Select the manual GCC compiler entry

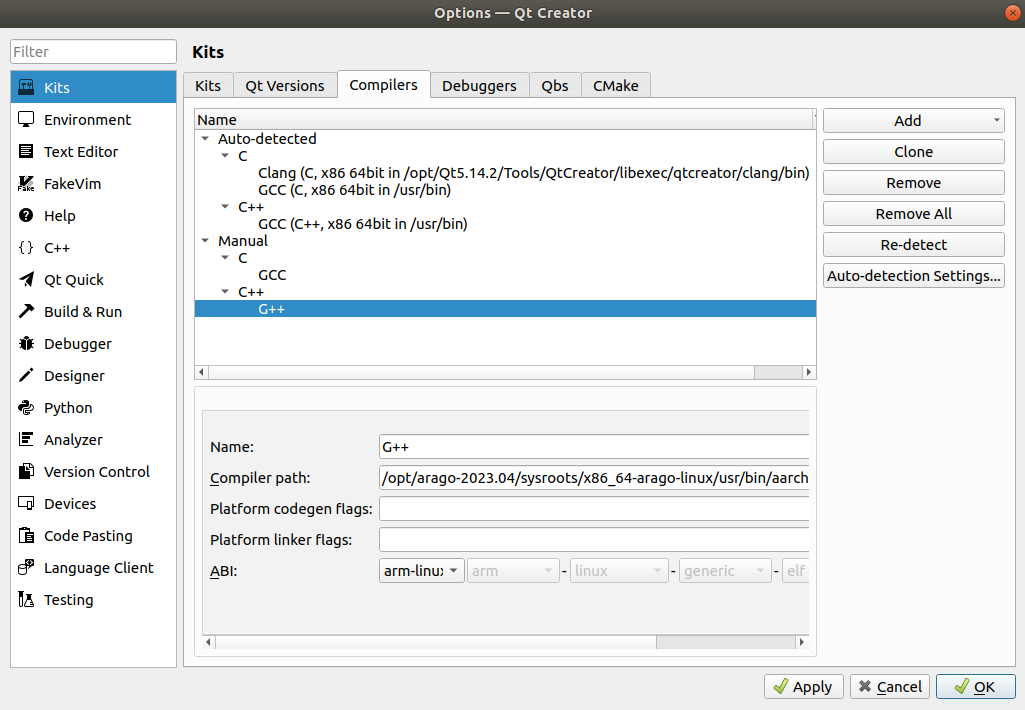(272, 275)
